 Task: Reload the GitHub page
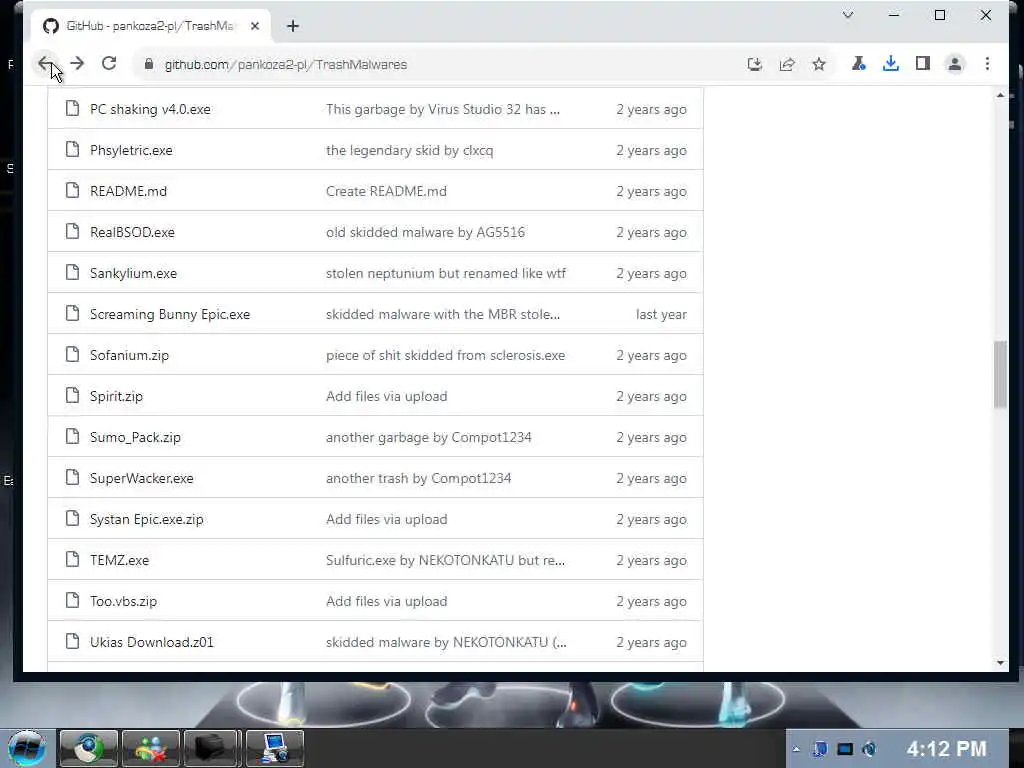click(109, 63)
